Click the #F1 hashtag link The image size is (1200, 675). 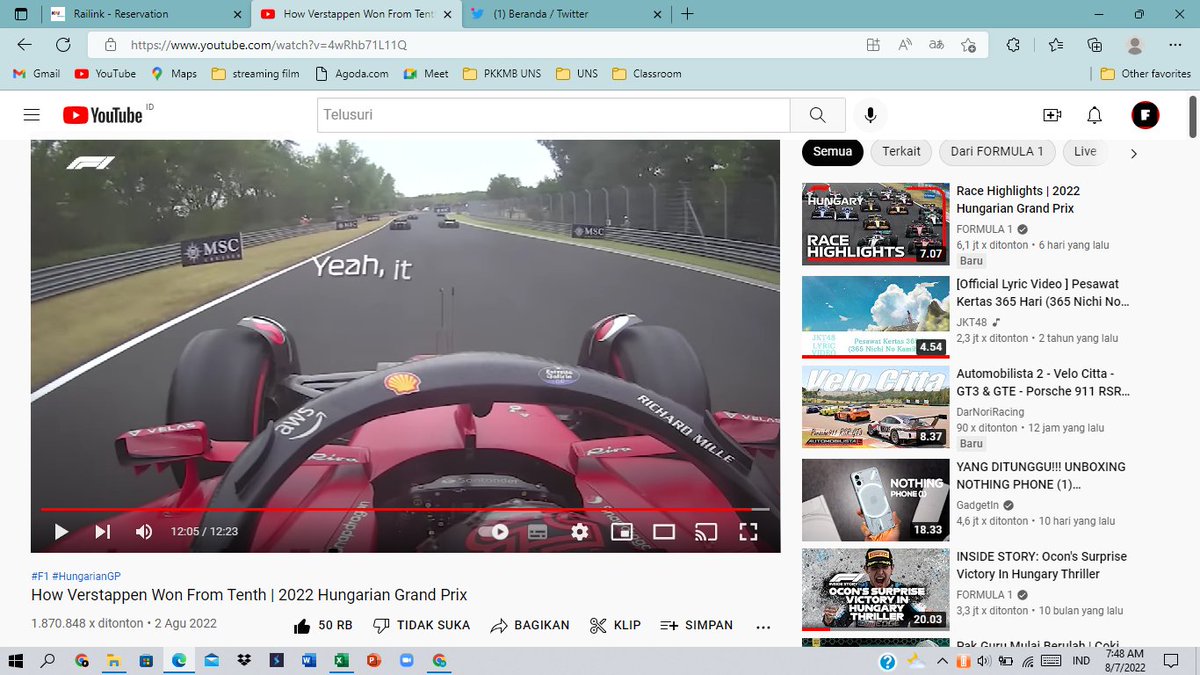pos(40,576)
